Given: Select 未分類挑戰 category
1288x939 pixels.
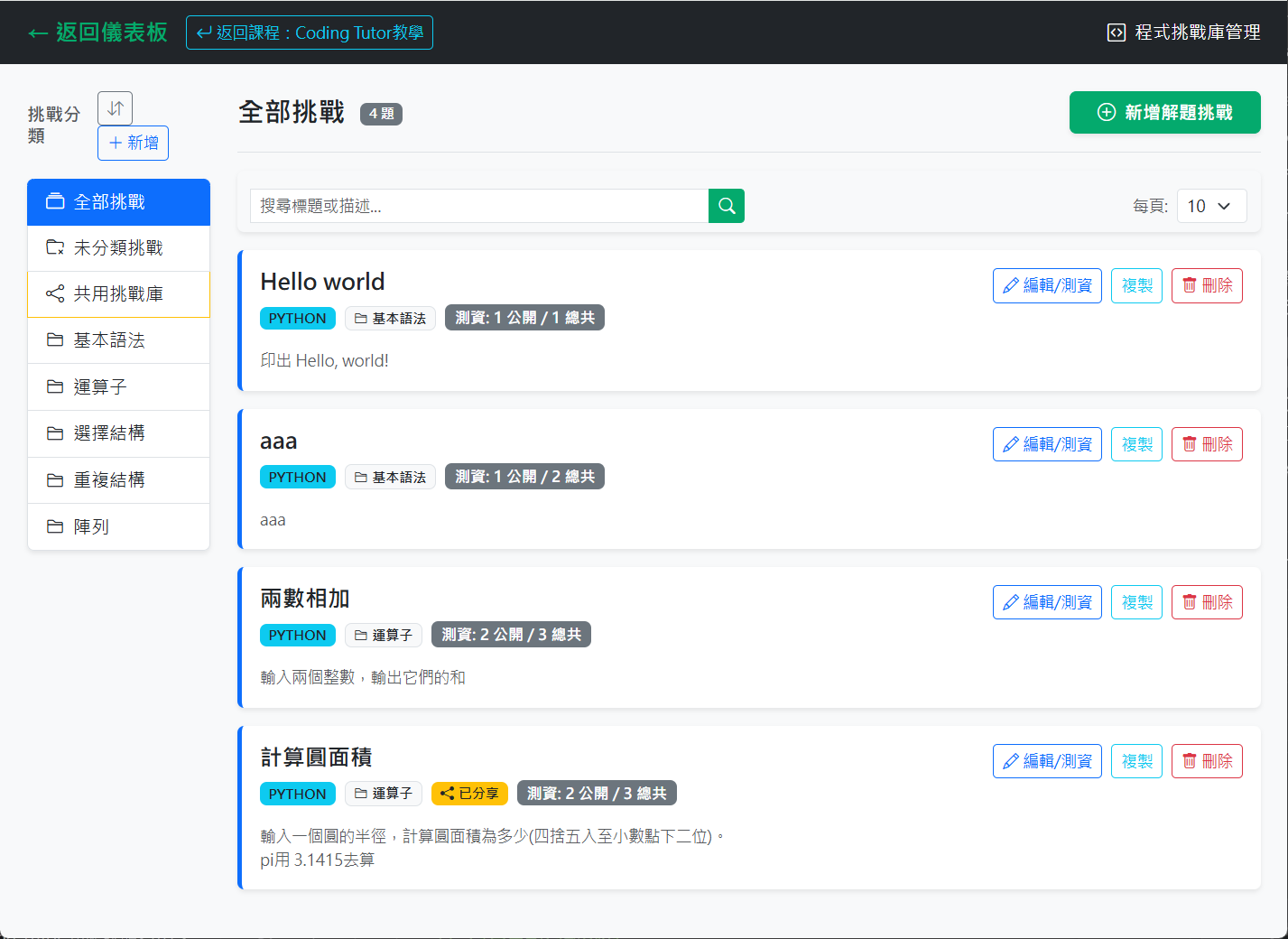Looking at the screenshot, I should click(118, 248).
